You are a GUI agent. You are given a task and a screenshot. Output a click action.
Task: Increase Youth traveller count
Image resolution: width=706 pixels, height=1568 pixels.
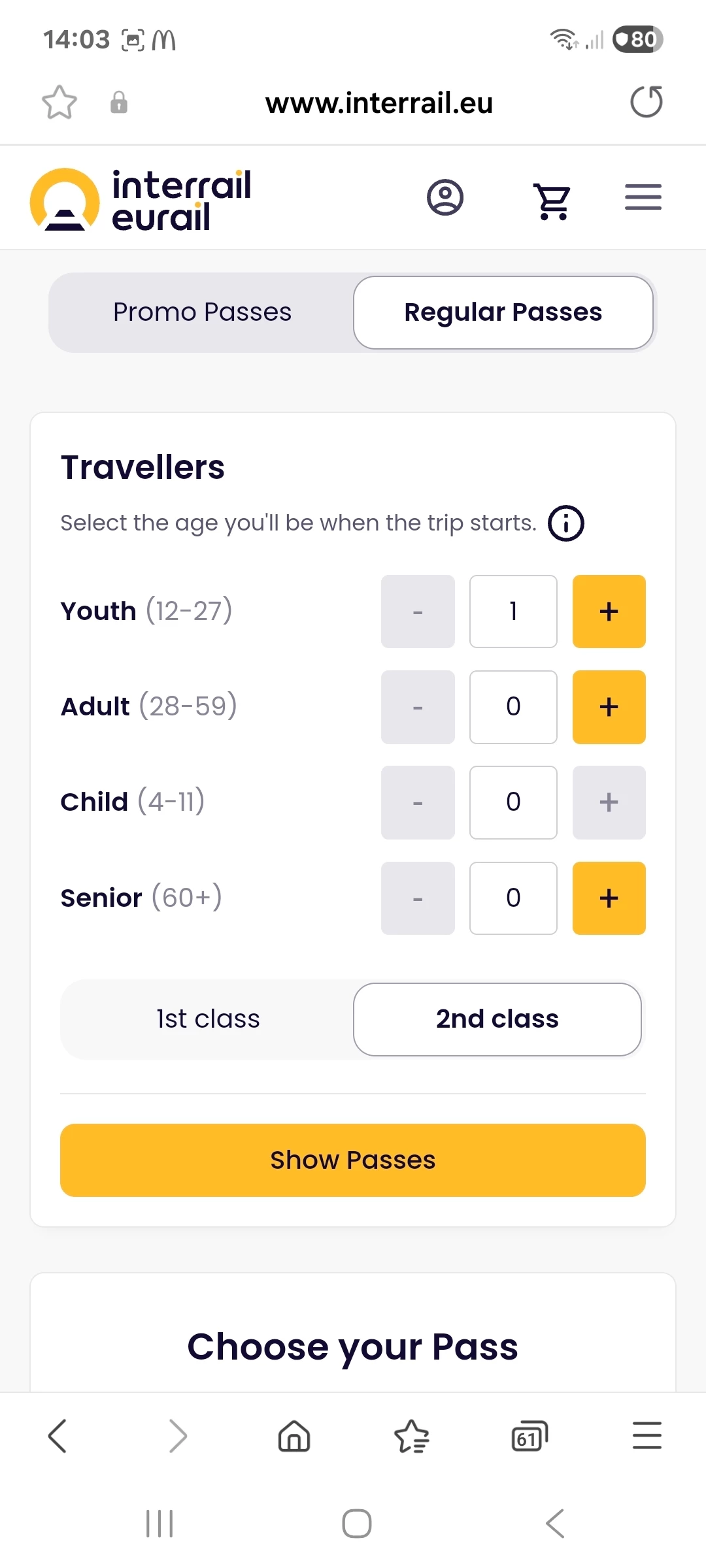(x=609, y=612)
